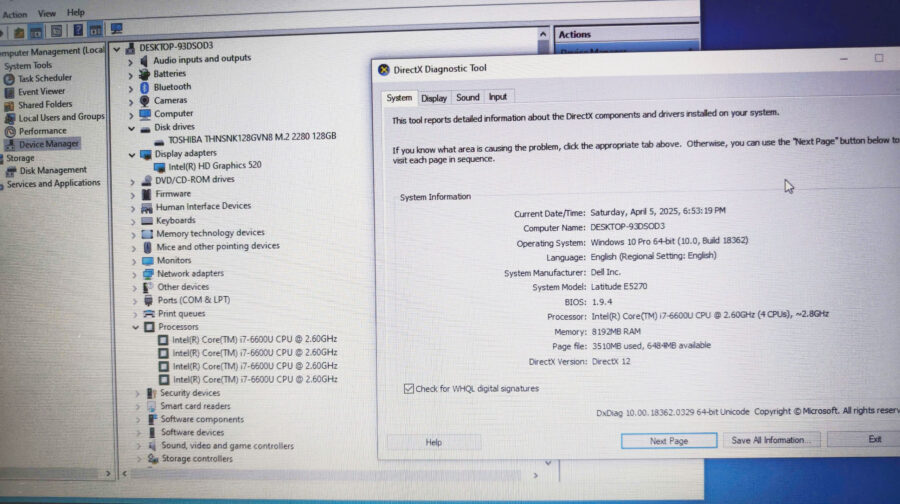The image size is (900, 504).
Task: Click the Keyboards category icon
Action: [x=147, y=220]
